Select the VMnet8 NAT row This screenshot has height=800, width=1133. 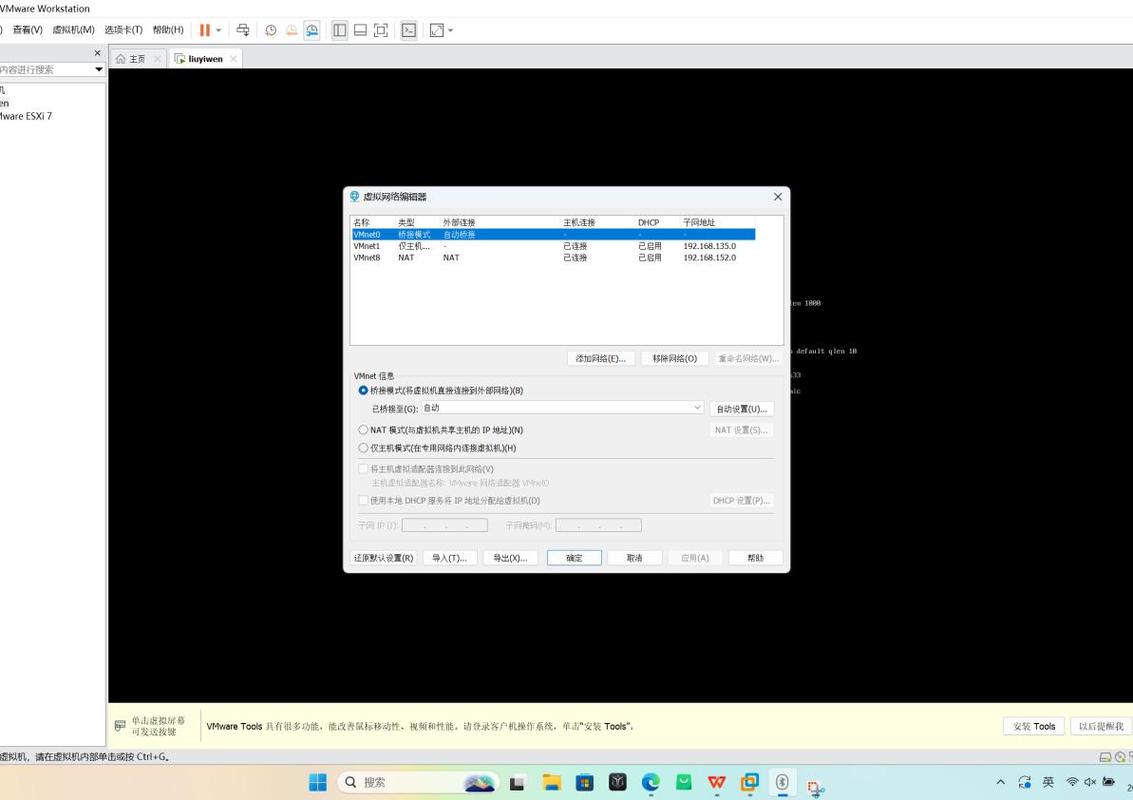click(553, 257)
